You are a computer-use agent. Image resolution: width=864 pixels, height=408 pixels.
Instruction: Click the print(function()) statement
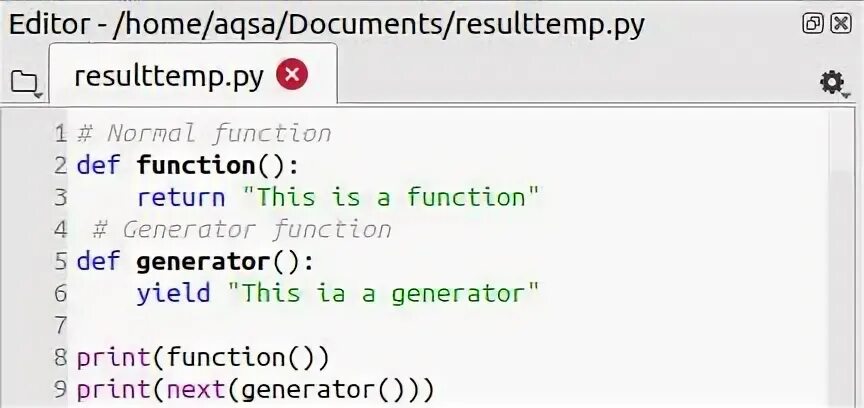point(202,357)
